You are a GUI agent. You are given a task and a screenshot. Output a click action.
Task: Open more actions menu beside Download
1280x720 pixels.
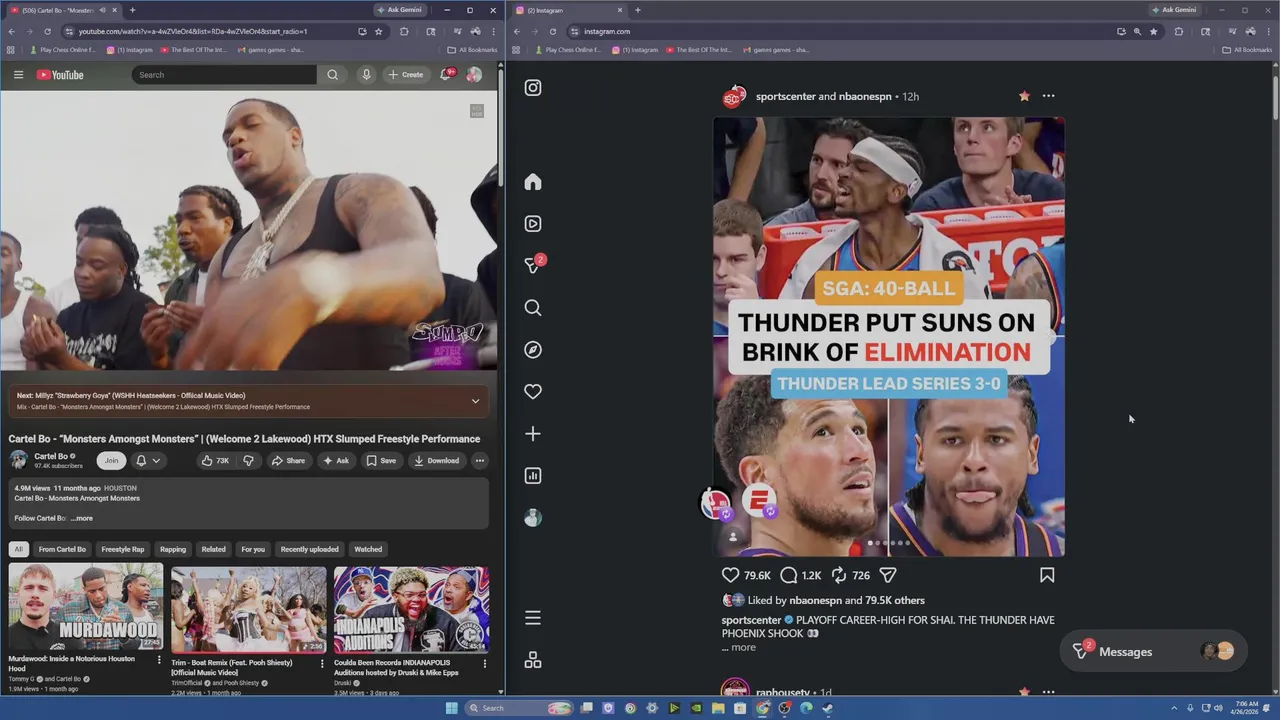pyautogui.click(x=480, y=461)
